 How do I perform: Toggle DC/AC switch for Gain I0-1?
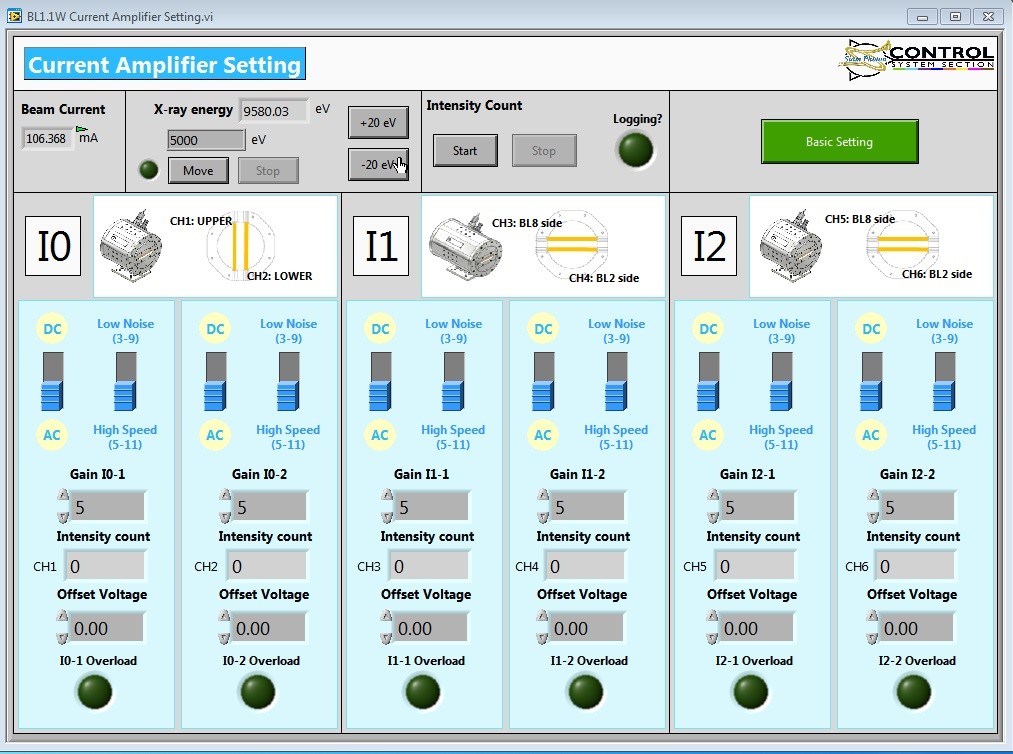coord(52,382)
